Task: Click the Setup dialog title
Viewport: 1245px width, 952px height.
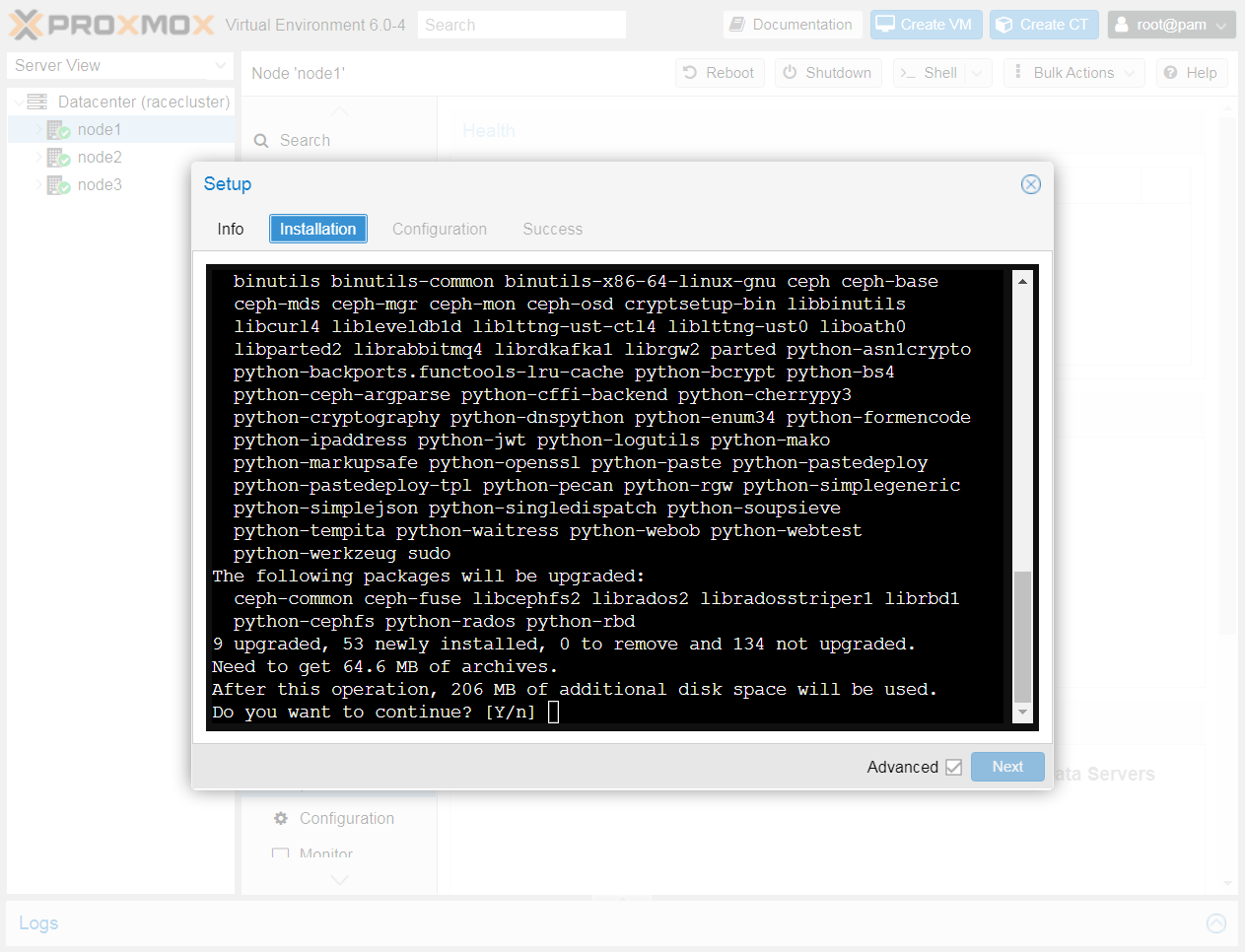Action: (x=228, y=184)
